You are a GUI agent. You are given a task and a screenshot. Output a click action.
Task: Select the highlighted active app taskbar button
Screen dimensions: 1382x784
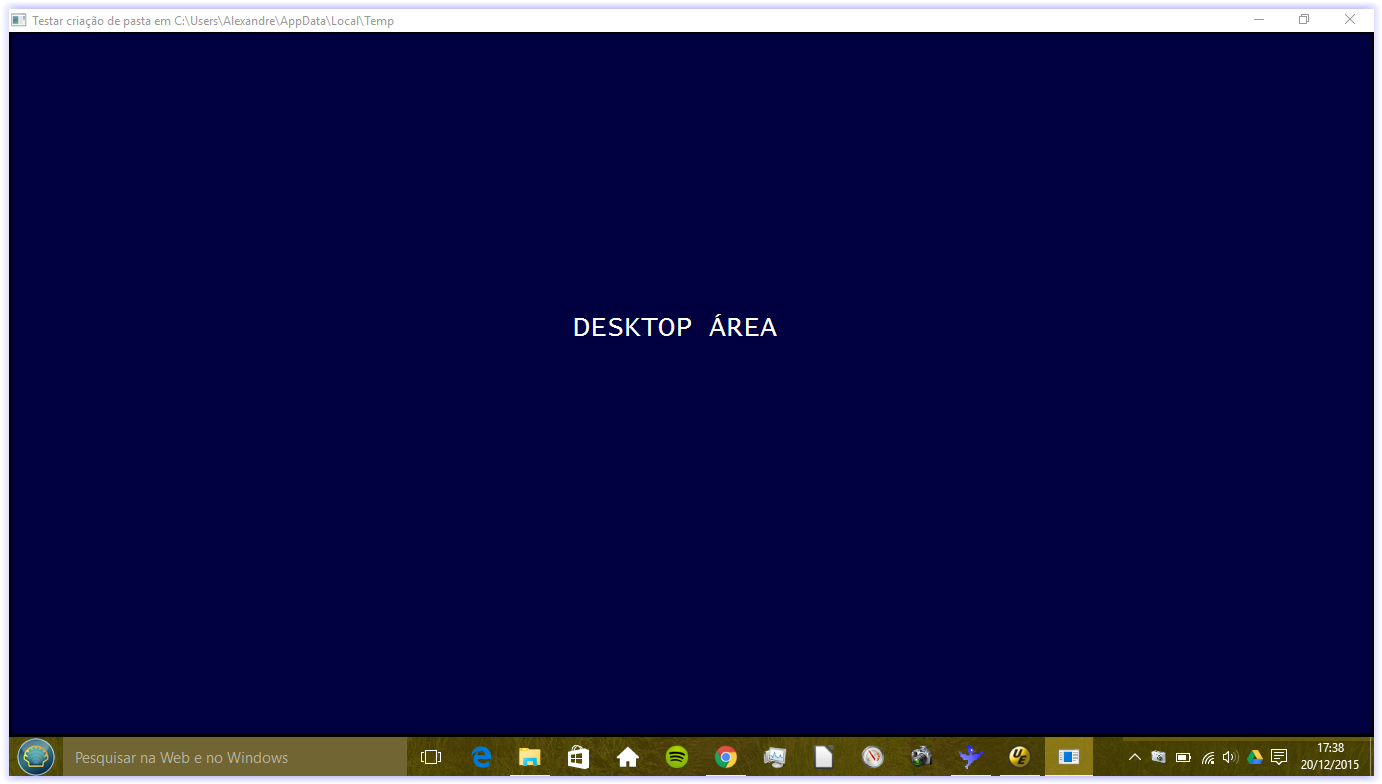(x=1069, y=757)
